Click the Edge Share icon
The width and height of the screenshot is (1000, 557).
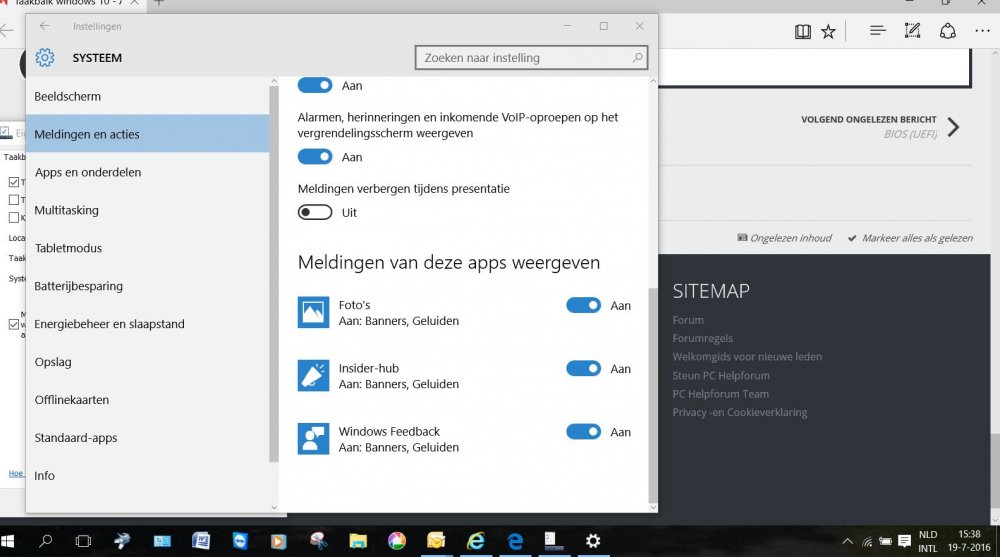[x=947, y=31]
